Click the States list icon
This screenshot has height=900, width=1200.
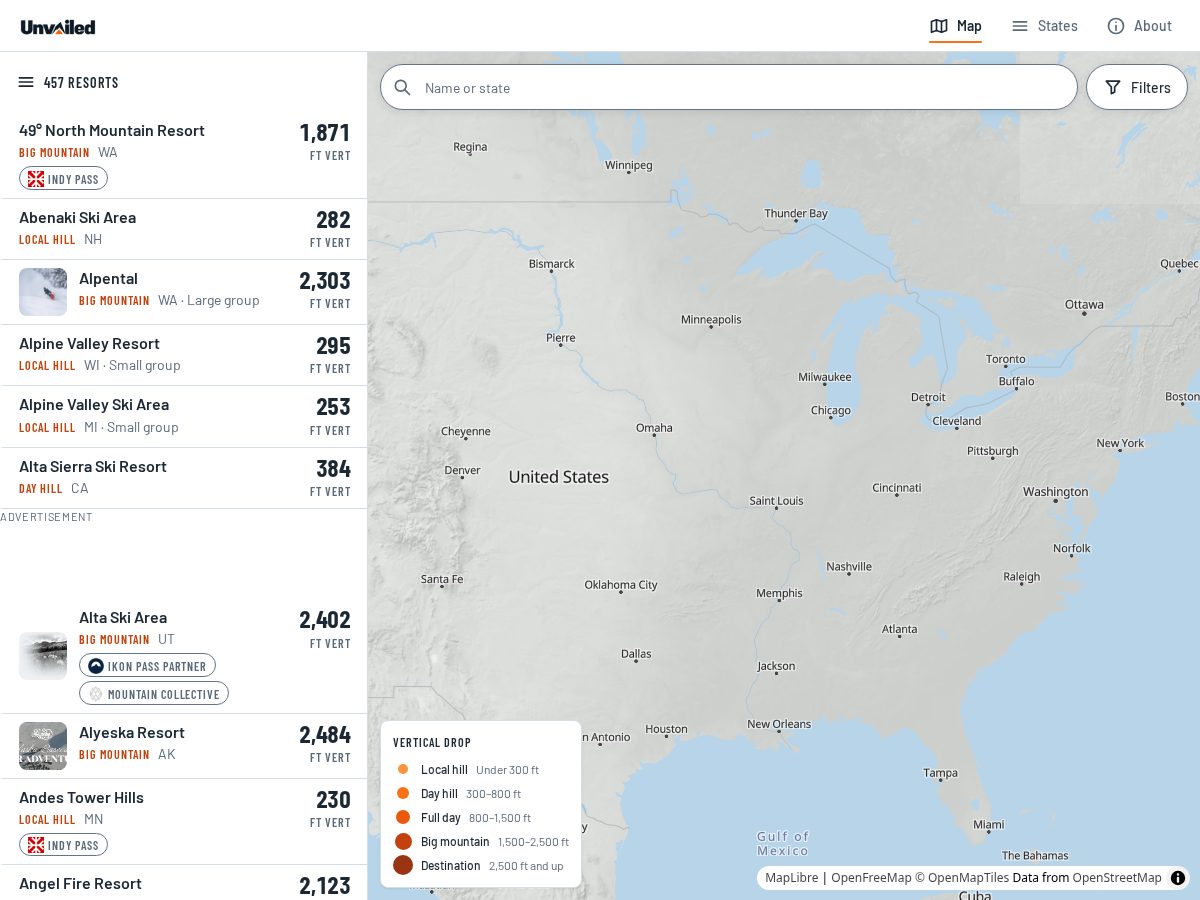pyautogui.click(x=1020, y=26)
